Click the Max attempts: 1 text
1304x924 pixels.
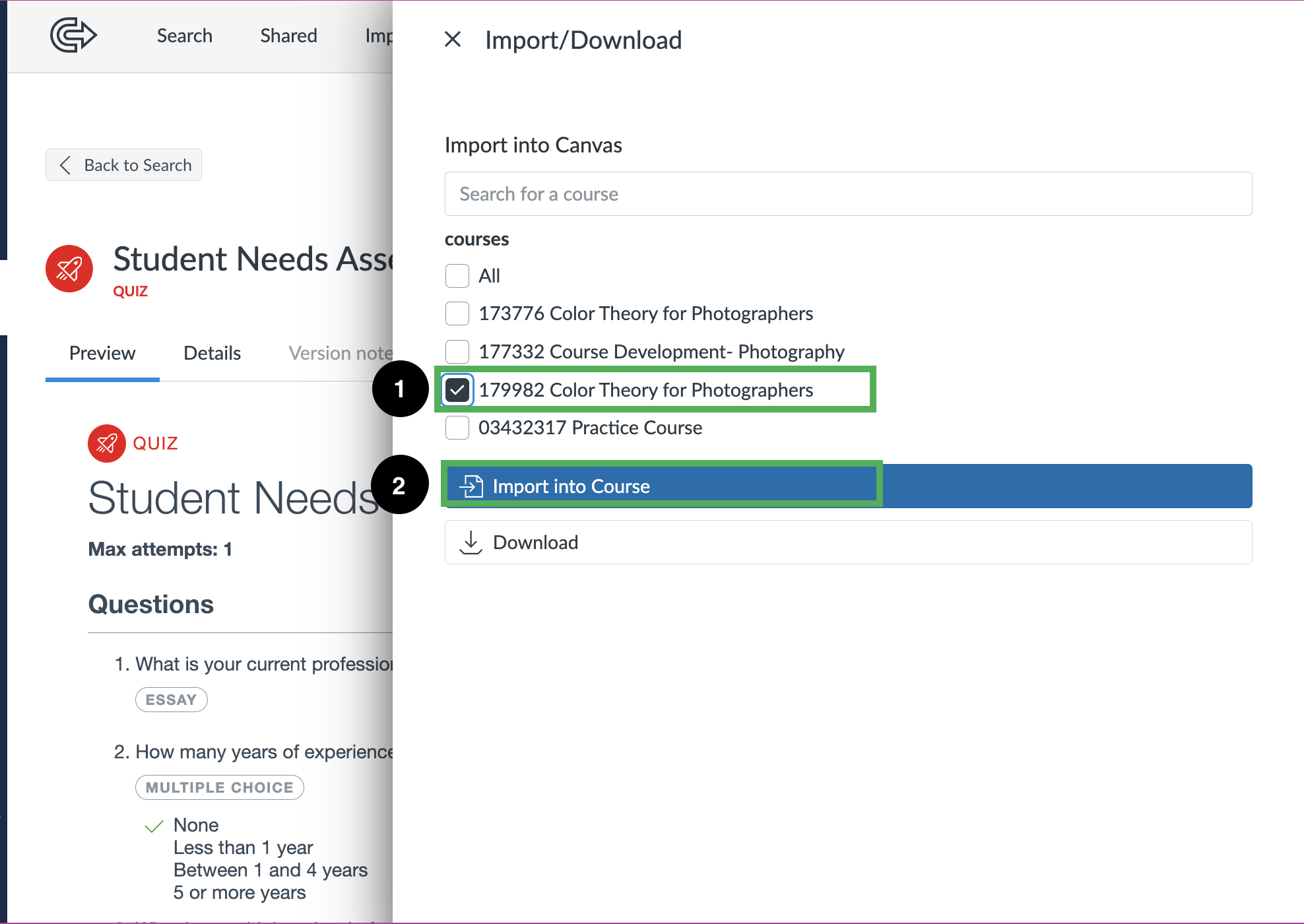click(160, 549)
